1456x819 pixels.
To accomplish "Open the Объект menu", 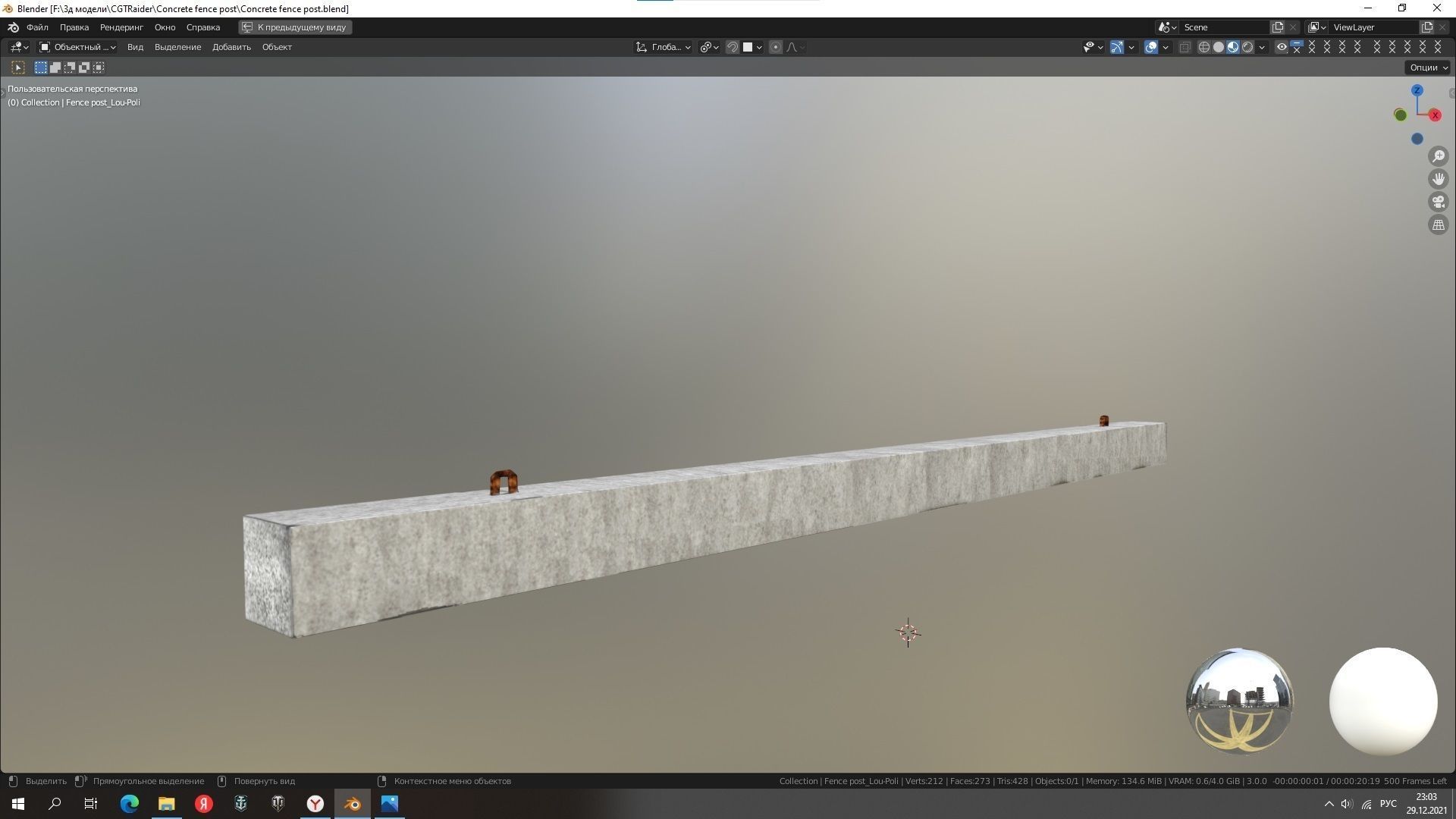I will click(277, 47).
